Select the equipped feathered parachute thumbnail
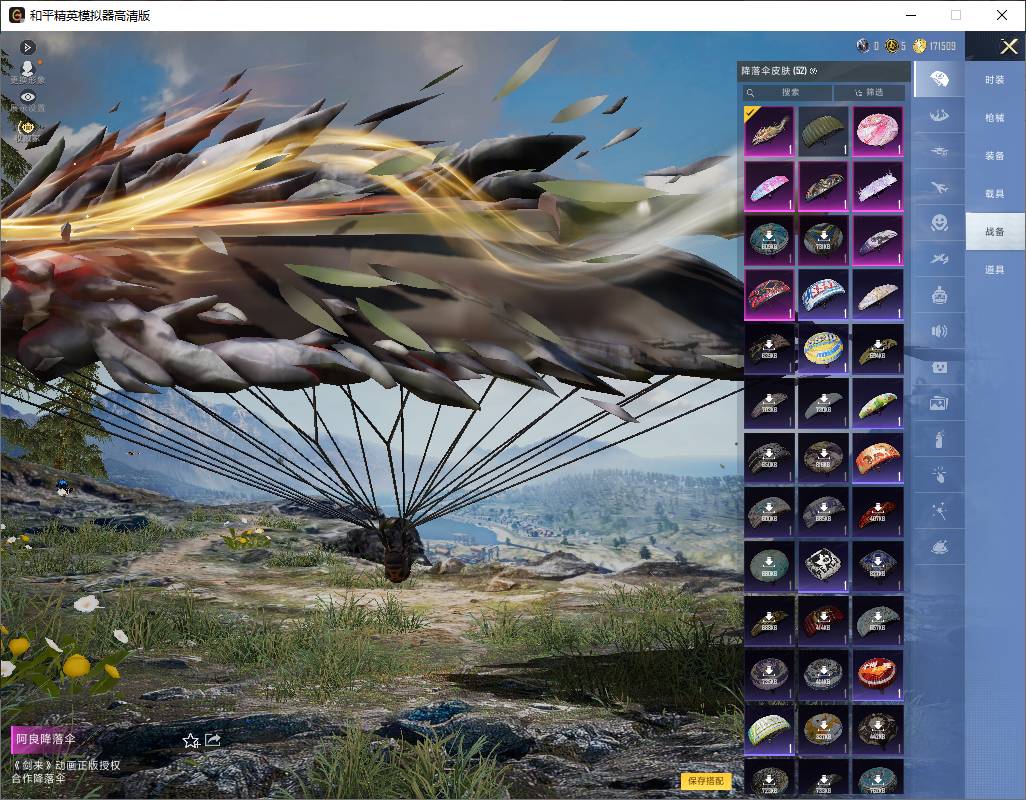 click(769, 131)
